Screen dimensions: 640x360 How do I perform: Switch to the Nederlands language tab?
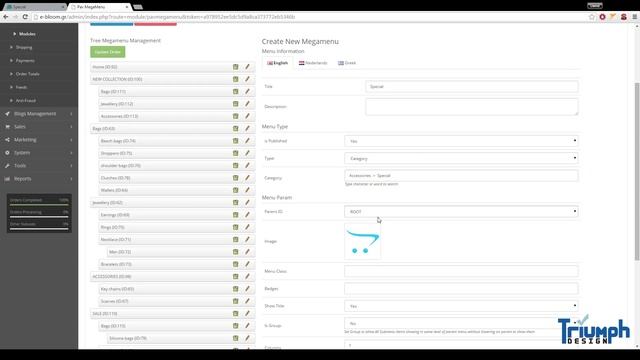(313, 63)
